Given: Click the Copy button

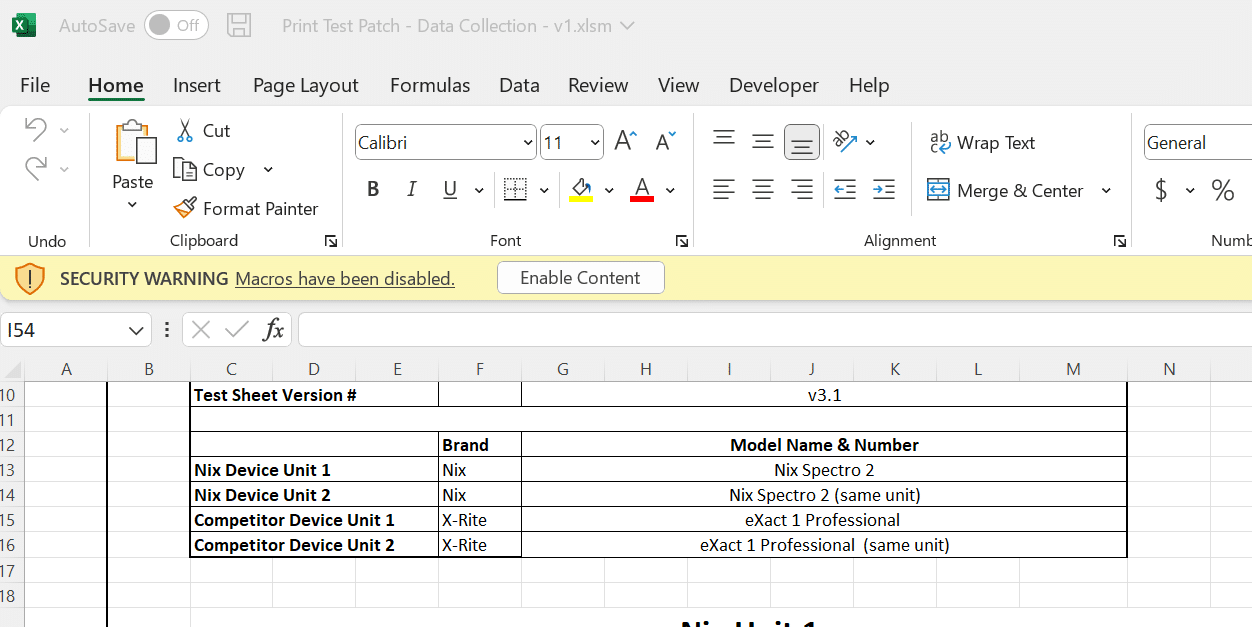Looking at the screenshot, I should tap(209, 170).
